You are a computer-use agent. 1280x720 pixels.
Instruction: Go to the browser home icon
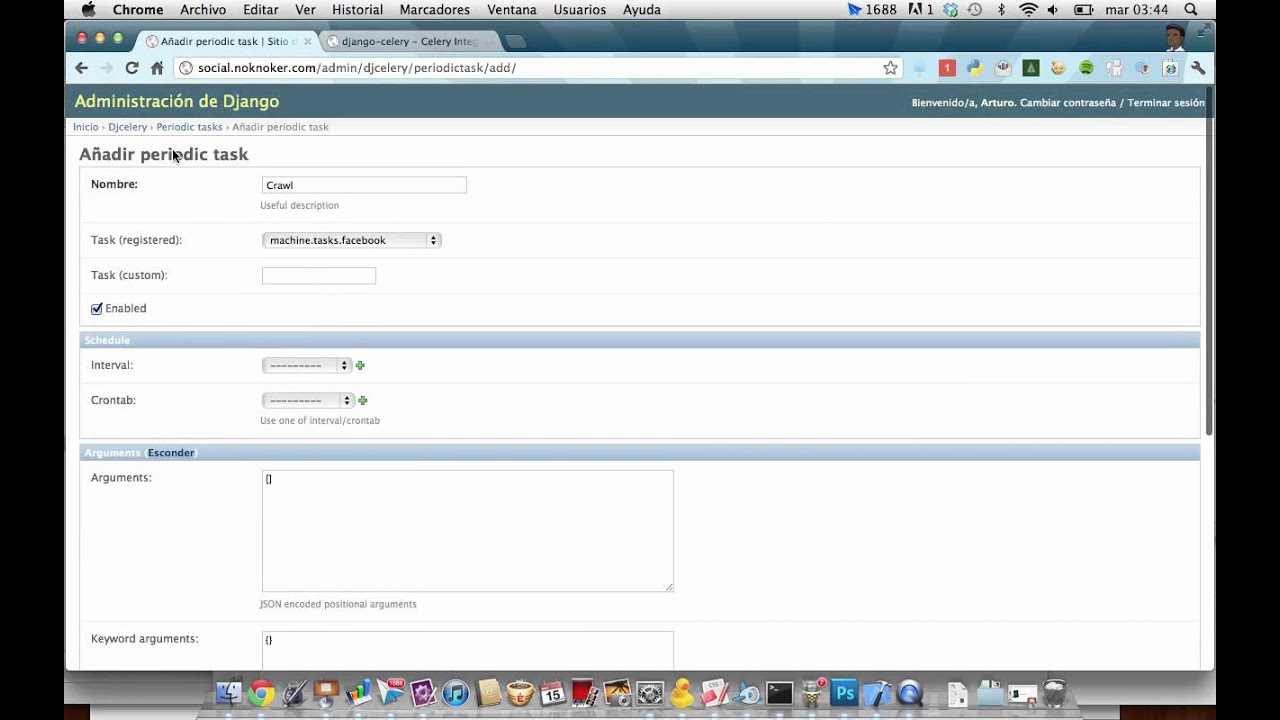click(x=157, y=68)
